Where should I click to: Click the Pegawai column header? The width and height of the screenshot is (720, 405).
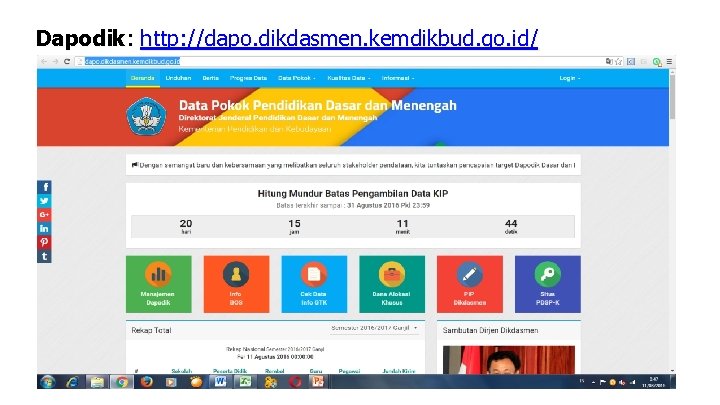tap(349, 371)
